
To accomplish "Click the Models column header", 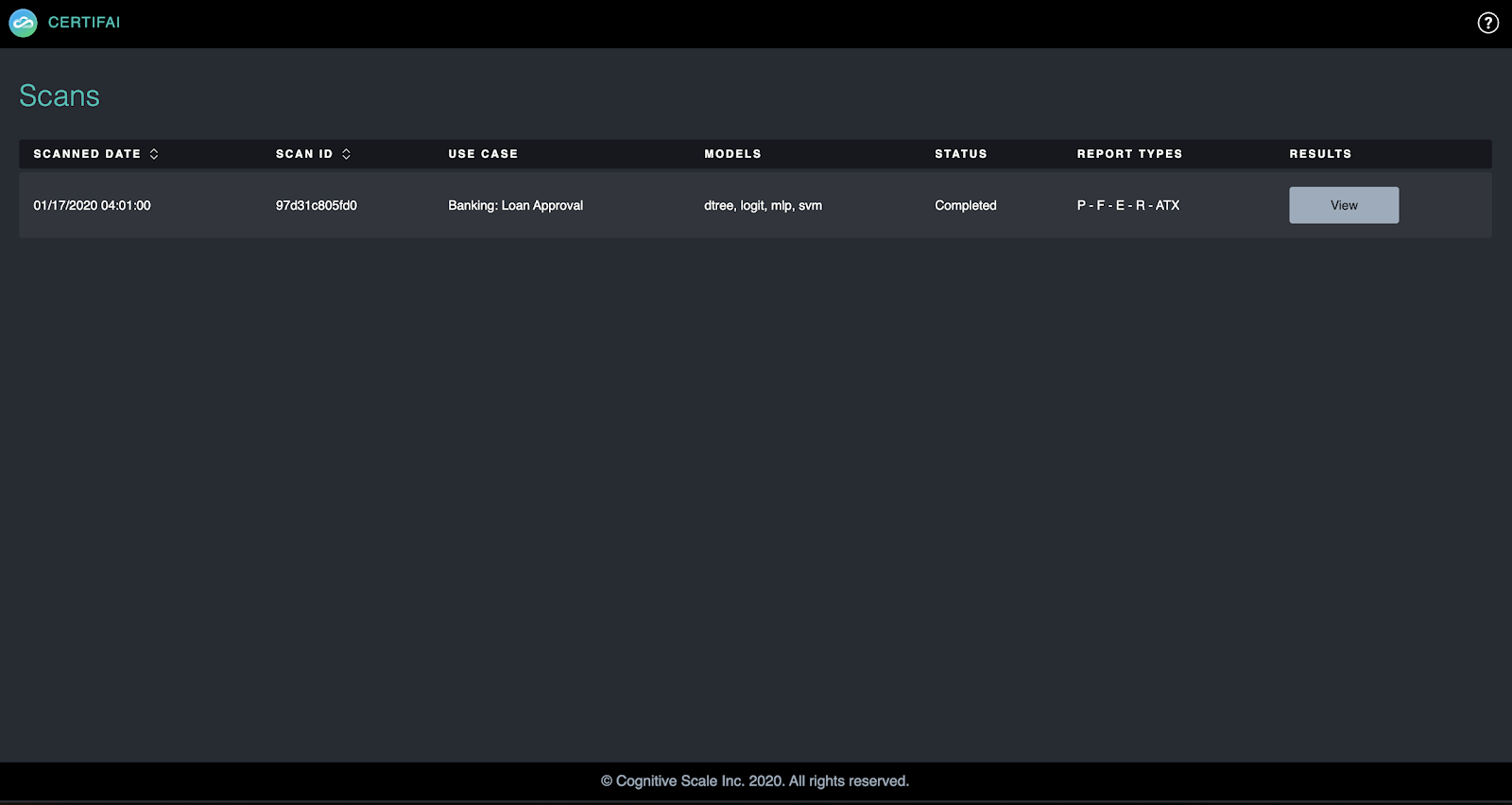I will click(732, 154).
